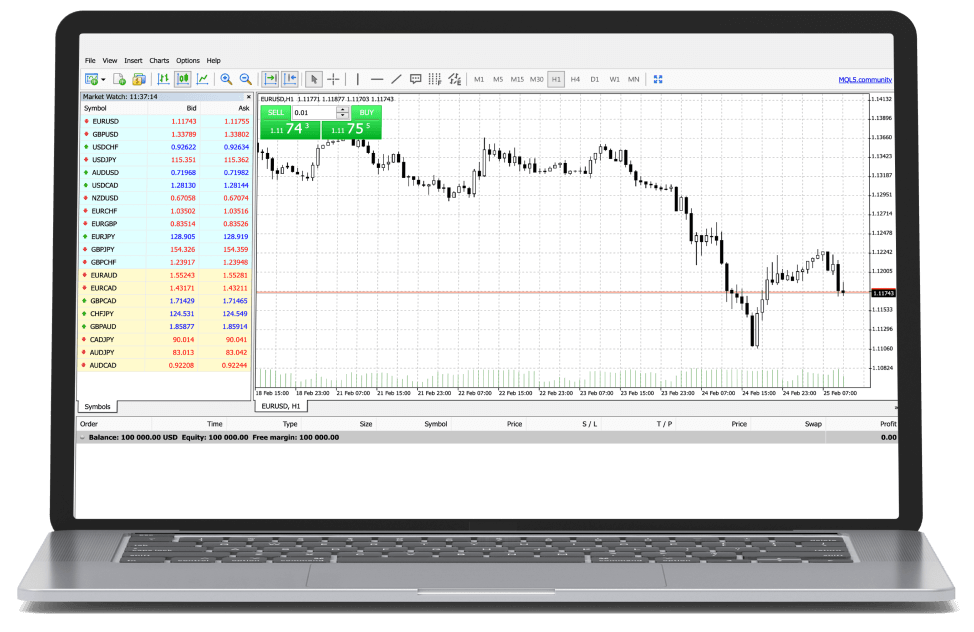
Task: Select the arrow cursor tool
Action: 314,79
